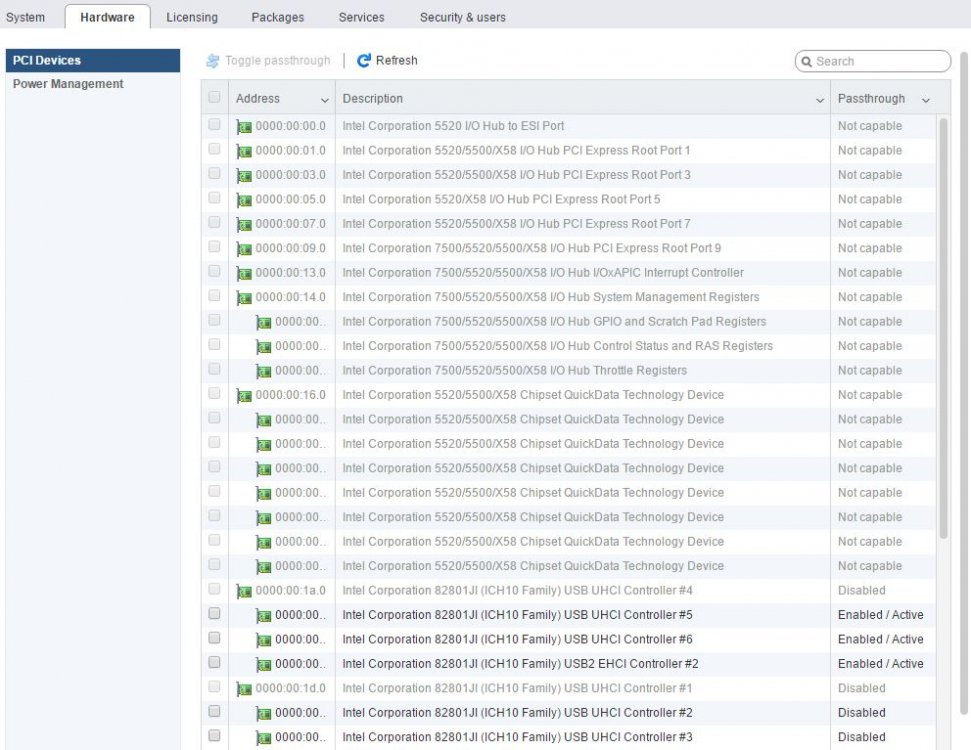971x750 pixels.
Task: Check the box for USB UHCI Controller #5
Action: 214,613
